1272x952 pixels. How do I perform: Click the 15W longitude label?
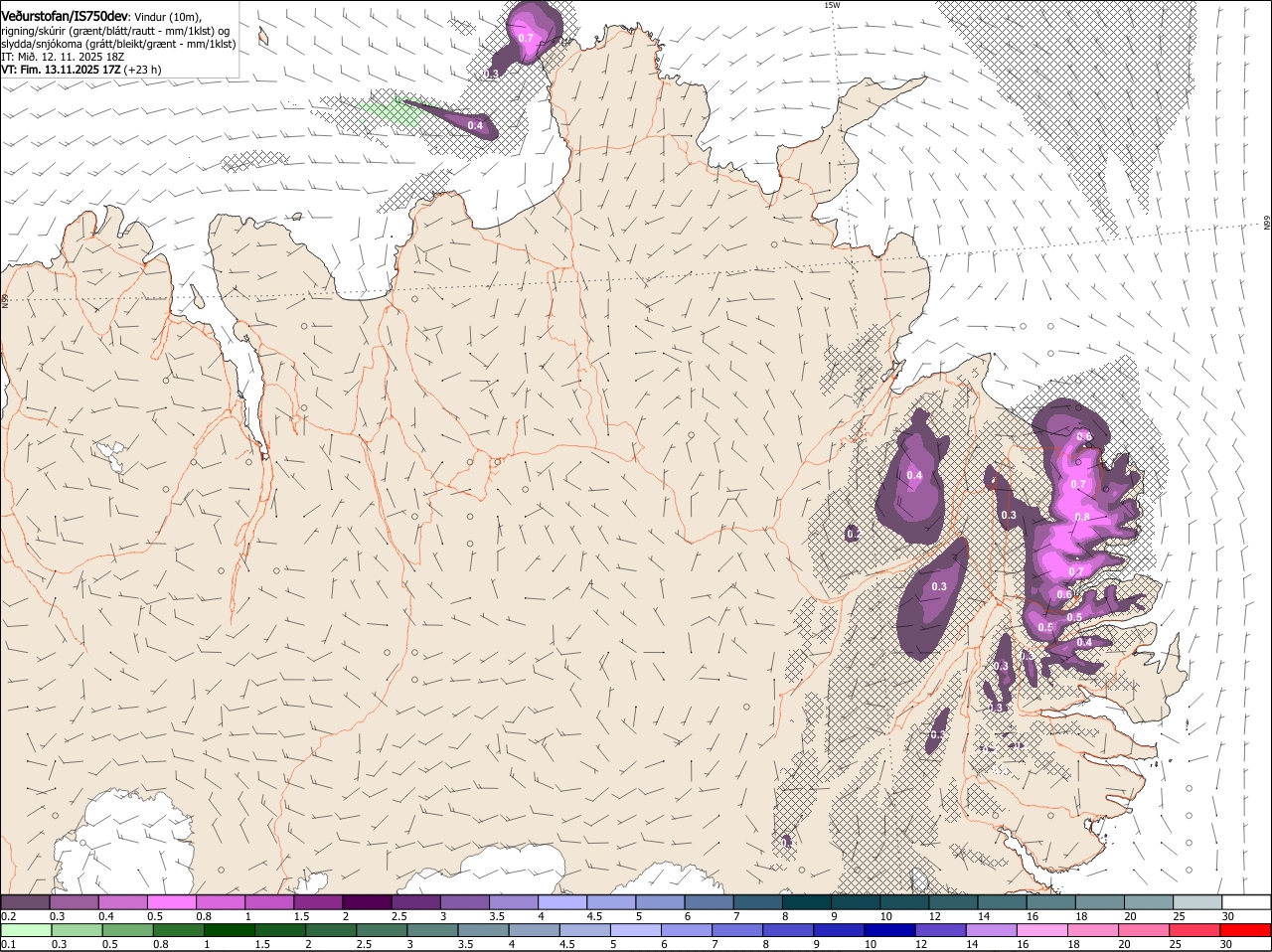pos(832,5)
